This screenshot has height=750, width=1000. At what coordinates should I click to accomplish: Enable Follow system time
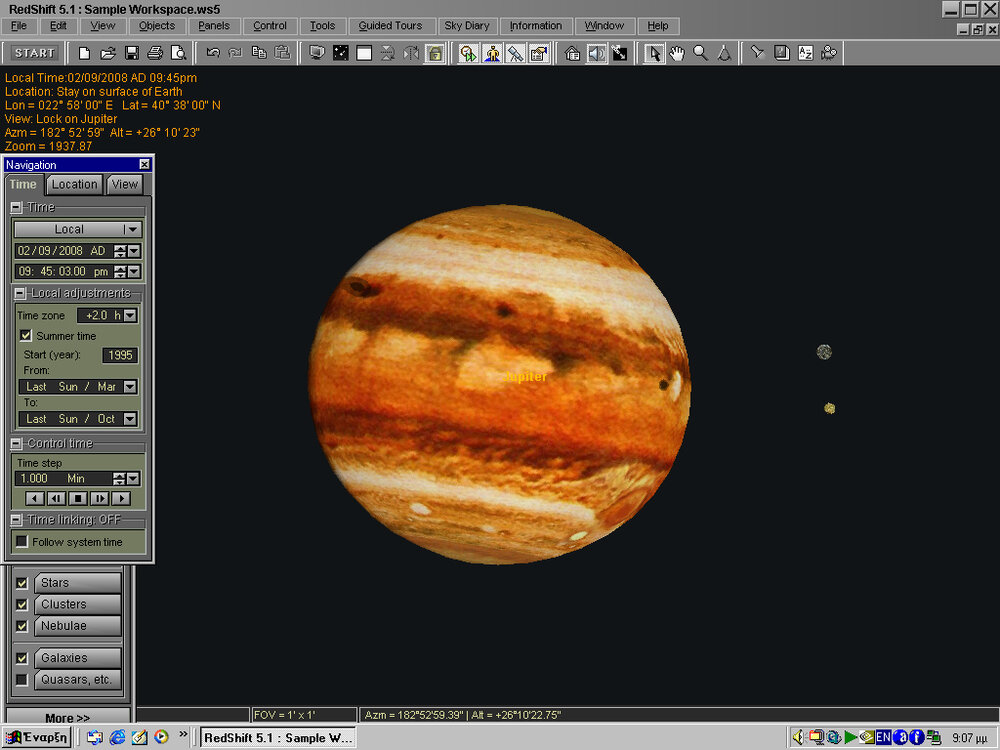pyautogui.click(x=21, y=541)
